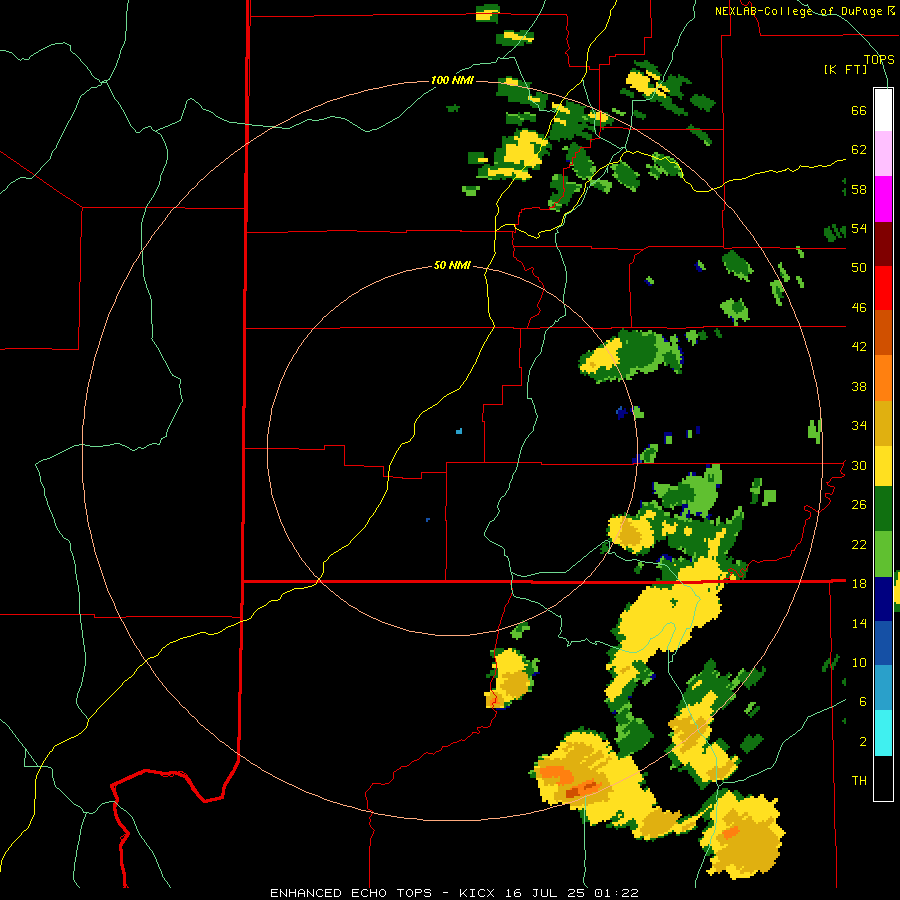Click "ENHANCED ECHO TOPS" in the bottom caption
Screen dimensions: 900x900
[351, 893]
